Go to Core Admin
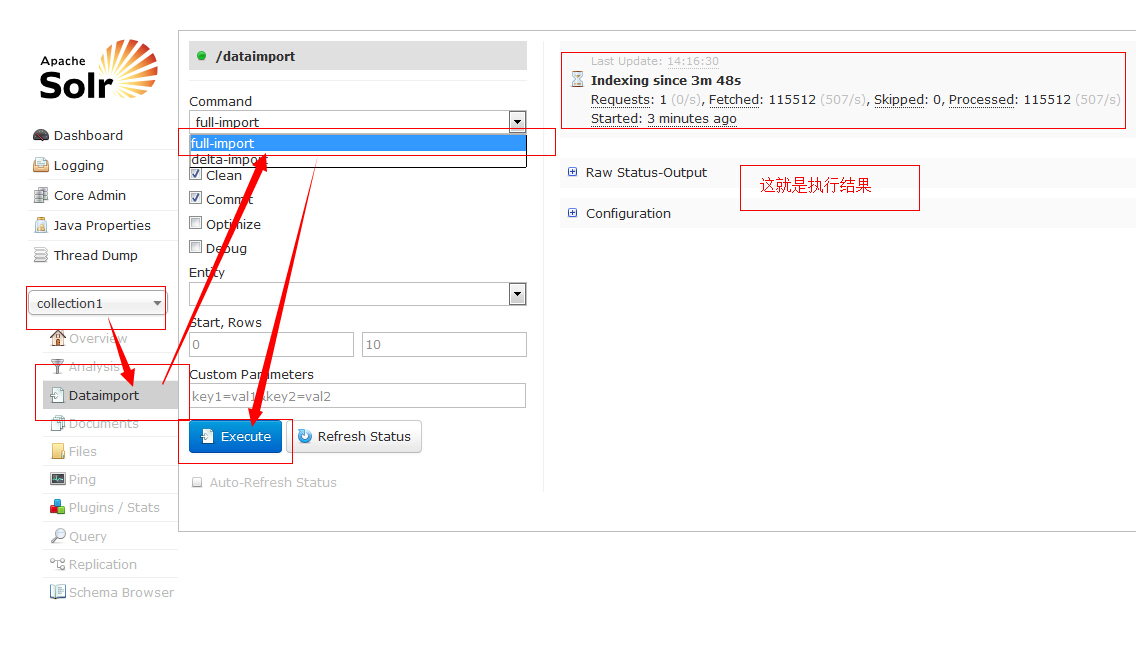Viewport: 1136px width, 654px height. [x=90, y=196]
